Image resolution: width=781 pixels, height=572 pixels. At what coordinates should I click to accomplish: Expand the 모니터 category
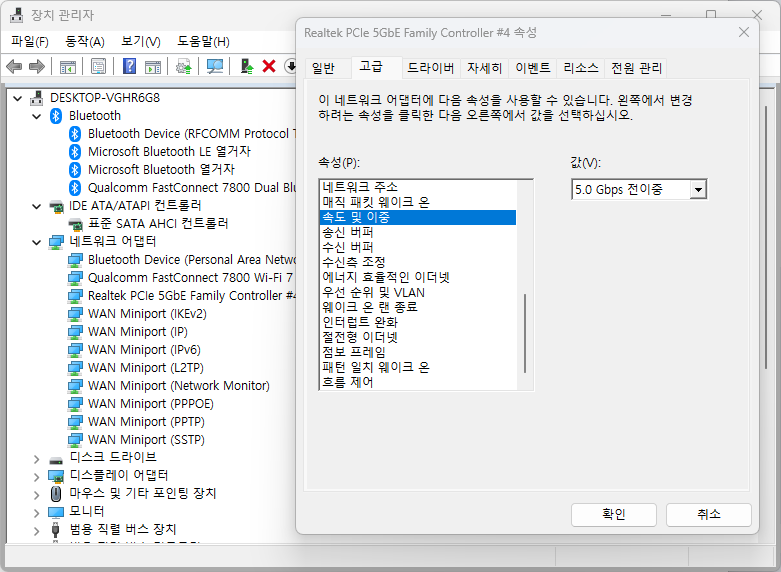click(36, 513)
